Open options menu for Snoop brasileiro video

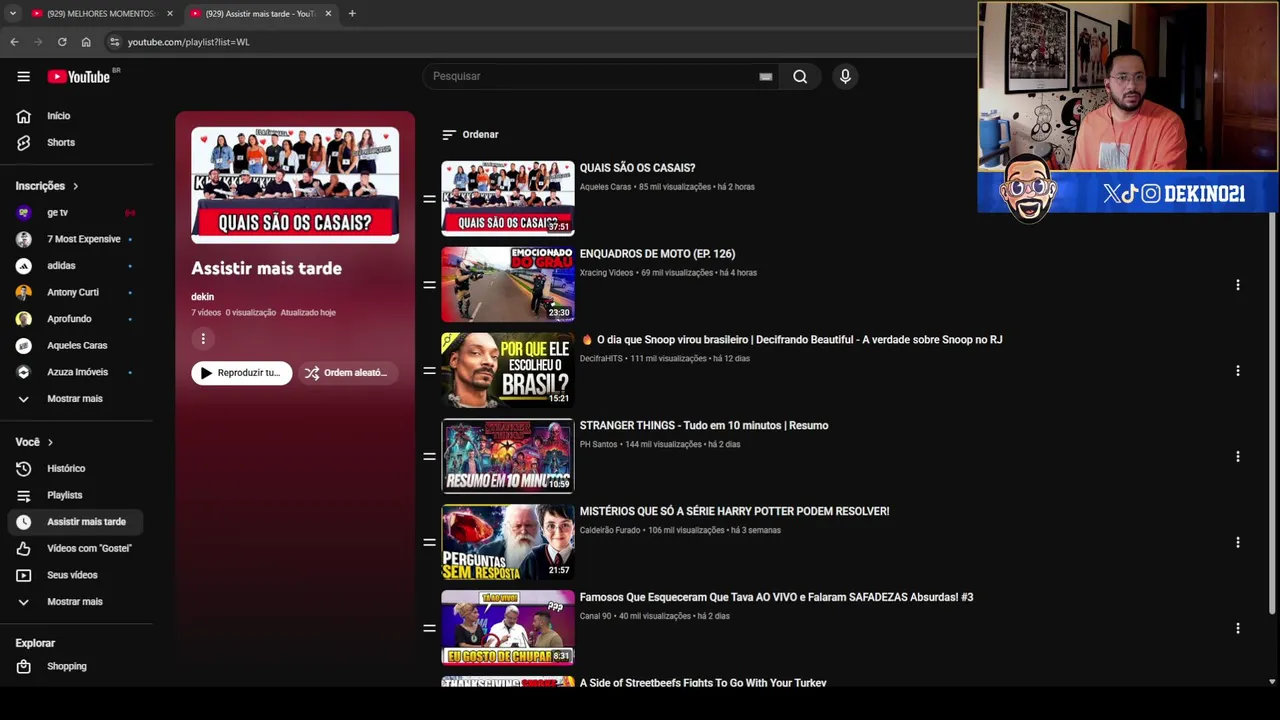click(x=1238, y=371)
